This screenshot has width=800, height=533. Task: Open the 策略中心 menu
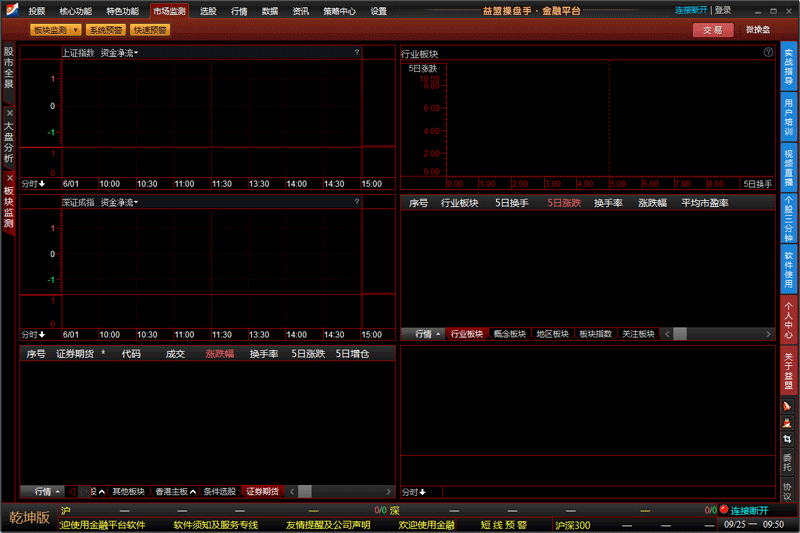pyautogui.click(x=339, y=11)
